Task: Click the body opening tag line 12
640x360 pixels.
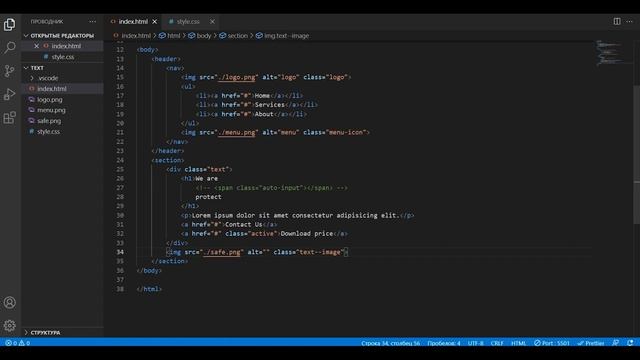Action: click(147, 50)
